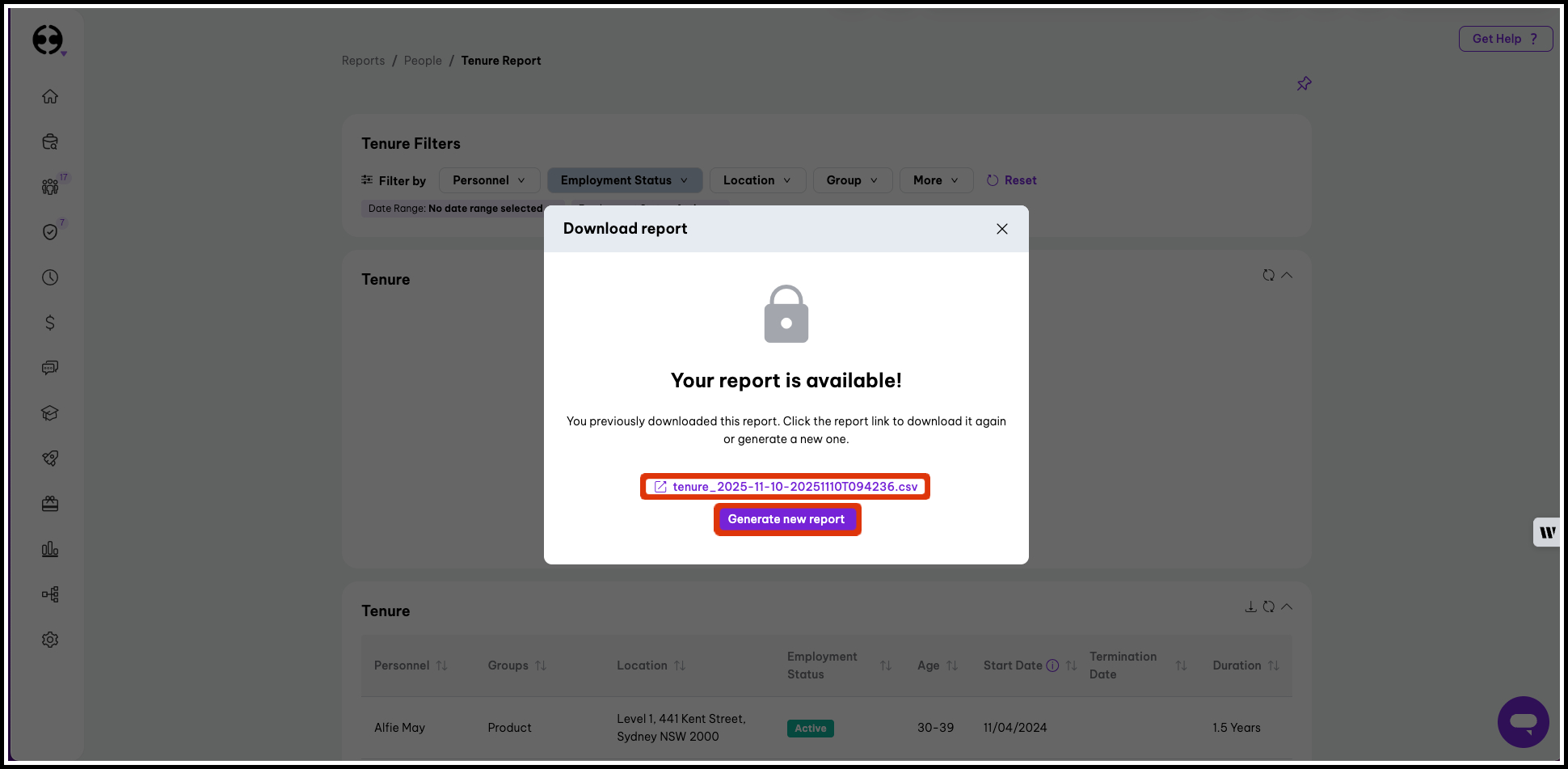
Task: Click the settings gear icon in sidebar
Action: tap(50, 640)
